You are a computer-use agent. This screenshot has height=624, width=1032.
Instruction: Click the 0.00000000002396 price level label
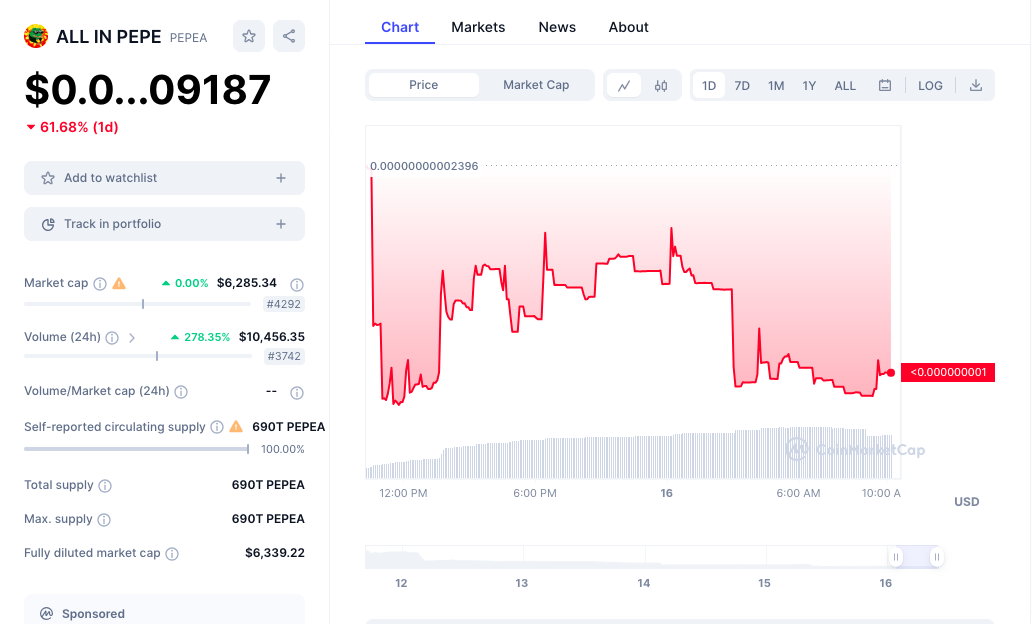[424, 166]
